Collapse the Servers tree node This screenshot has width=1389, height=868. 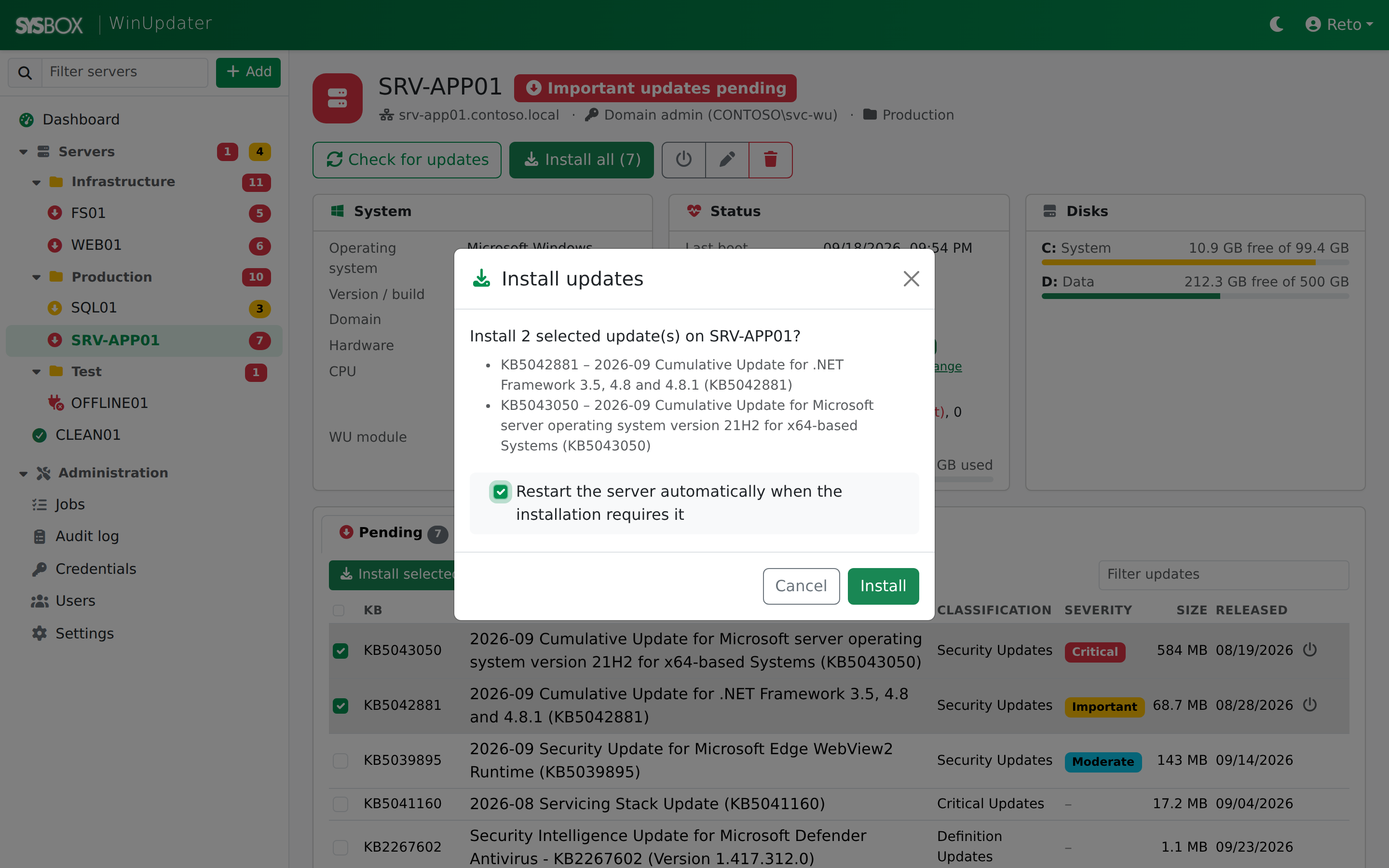pos(23,152)
